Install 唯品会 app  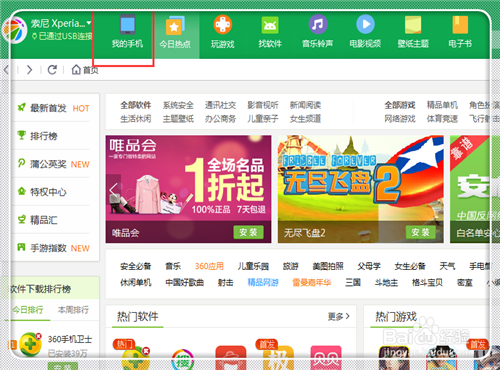(248, 232)
